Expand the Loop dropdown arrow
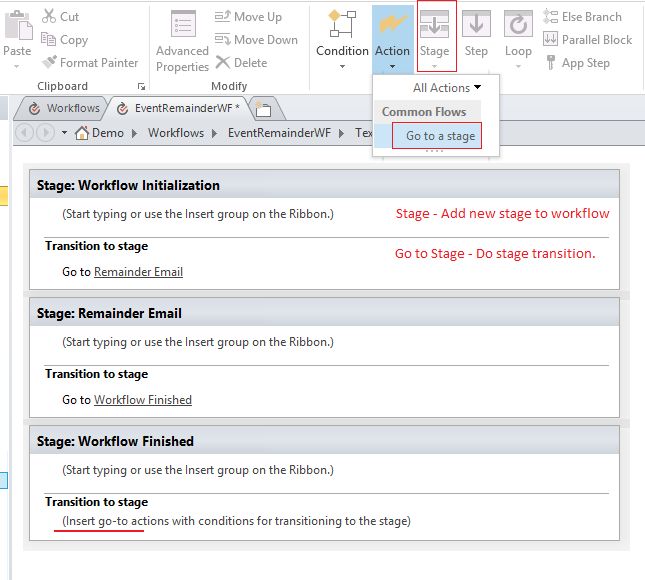 518,66
